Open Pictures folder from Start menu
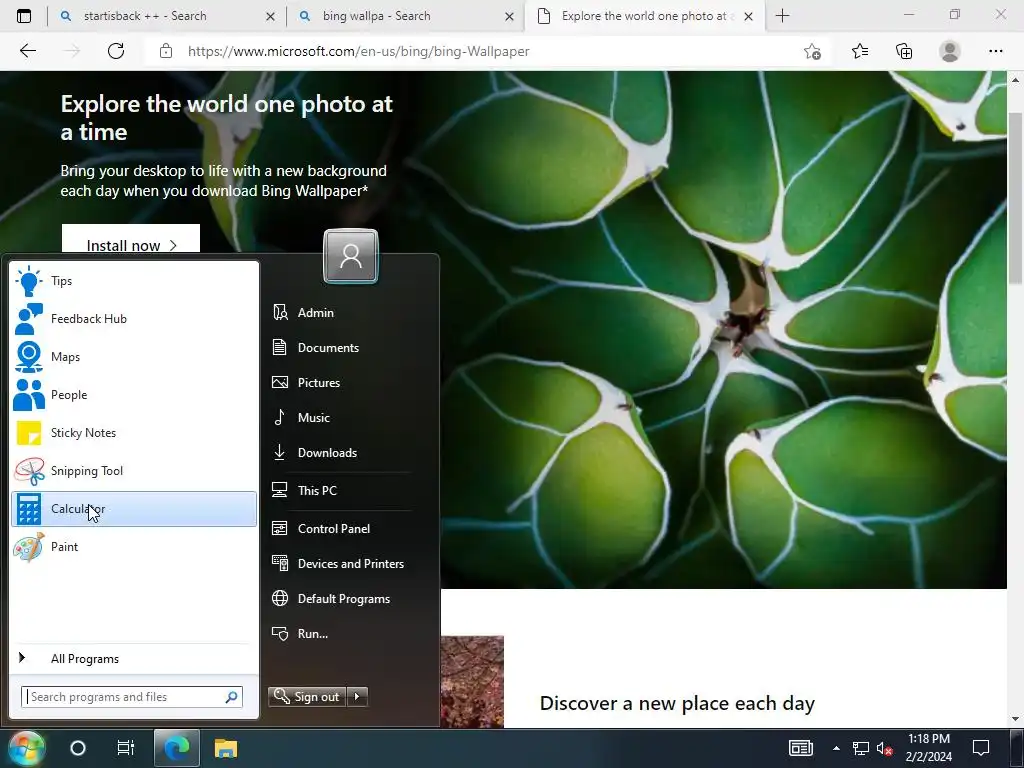The width and height of the screenshot is (1024, 768). [x=342, y=383]
